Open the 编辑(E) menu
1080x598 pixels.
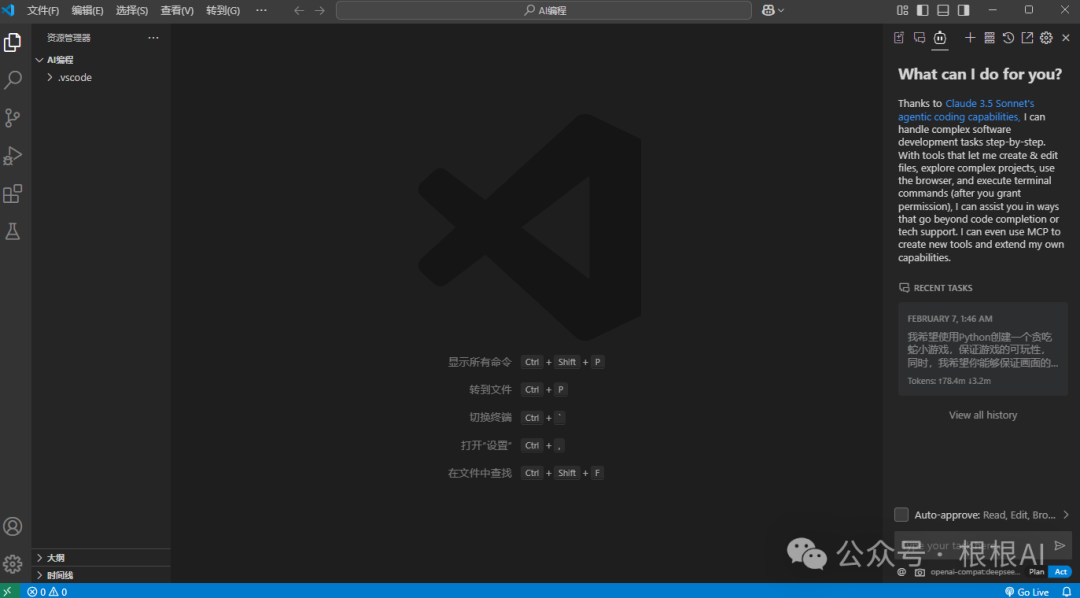coord(87,10)
